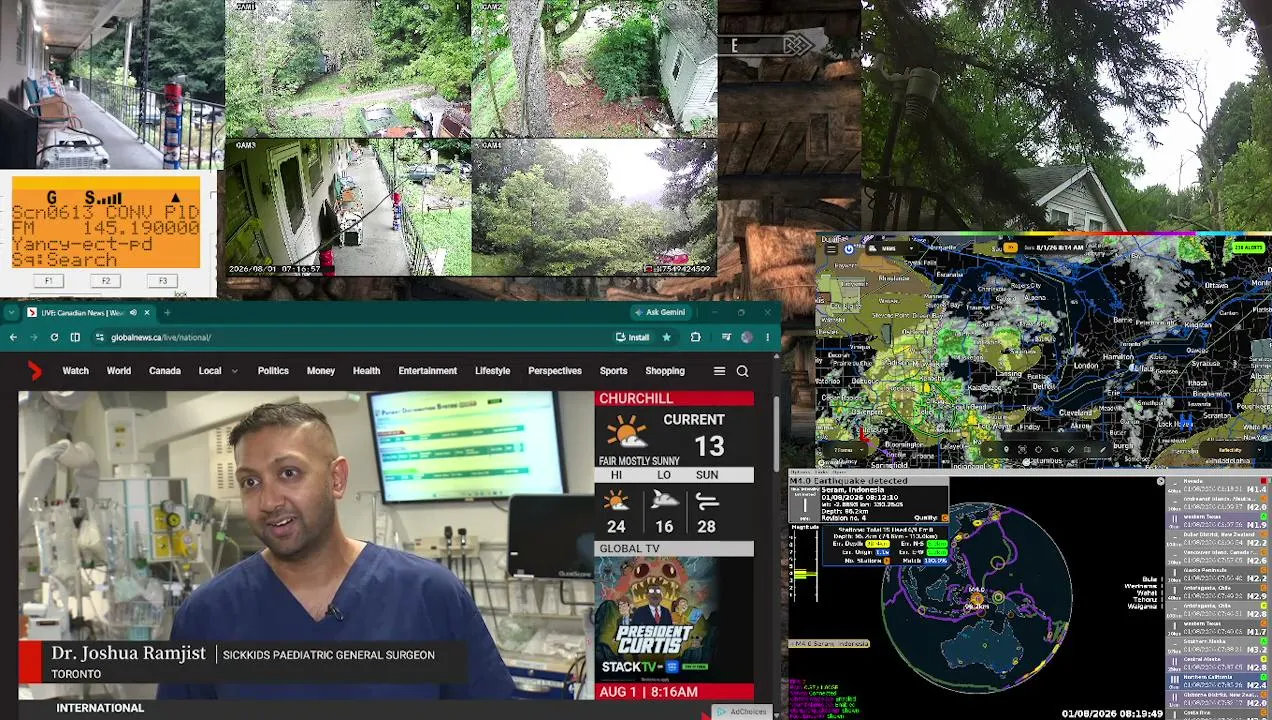Open the Perspectives section
The height and width of the screenshot is (720, 1272).
(555, 371)
